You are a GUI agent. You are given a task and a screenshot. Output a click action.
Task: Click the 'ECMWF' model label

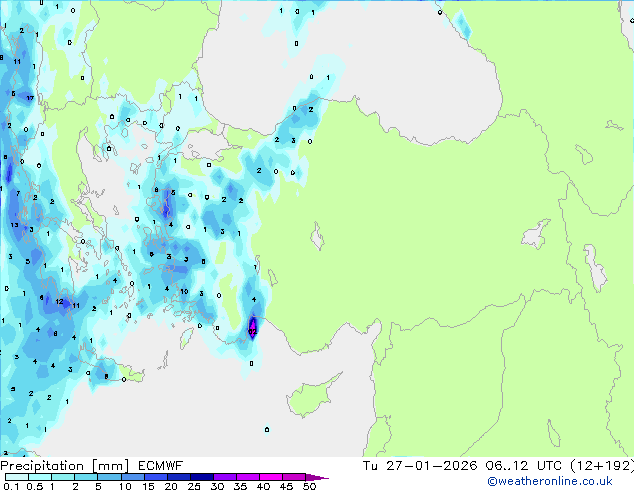[x=161, y=466]
